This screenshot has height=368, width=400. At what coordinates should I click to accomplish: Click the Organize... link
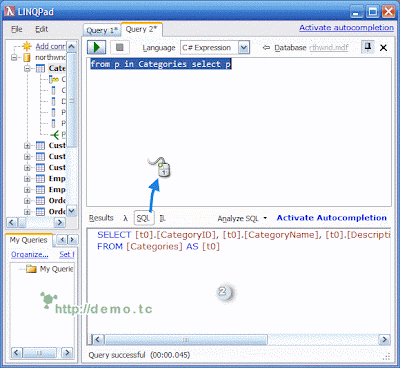tap(30, 255)
